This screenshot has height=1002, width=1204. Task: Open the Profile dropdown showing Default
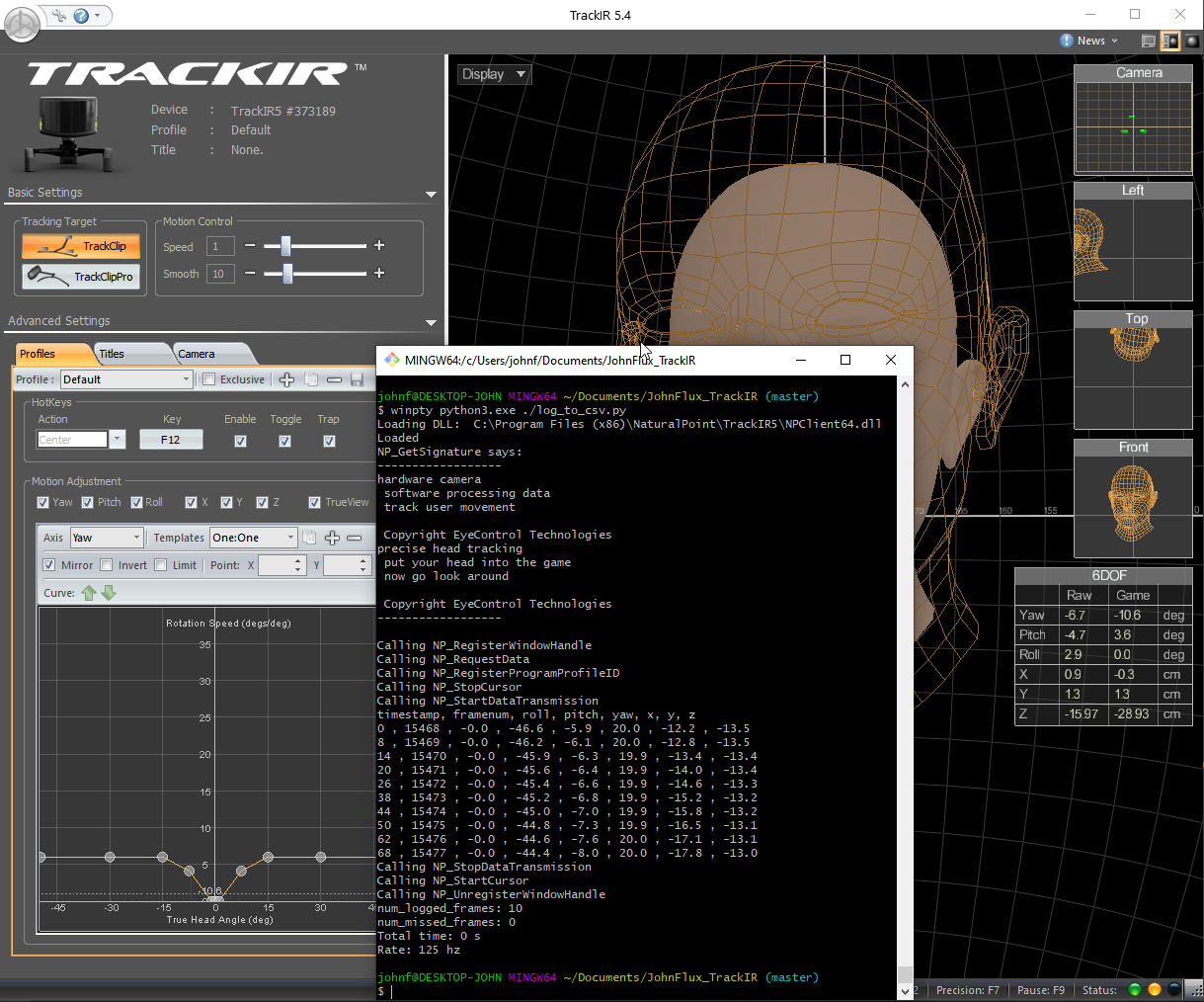(126, 379)
